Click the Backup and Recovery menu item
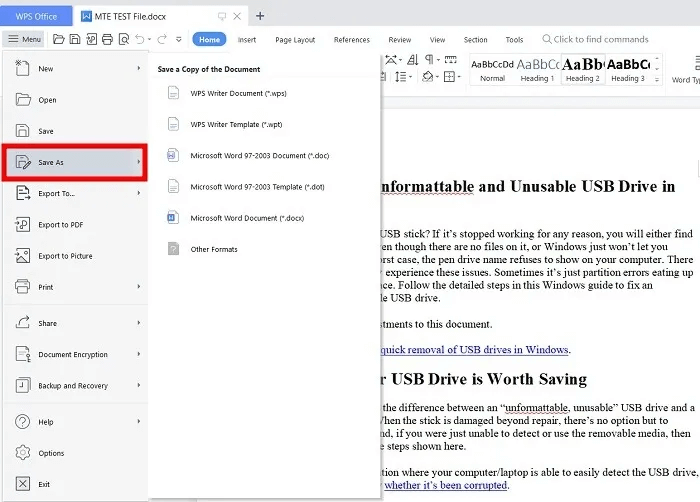 (76, 385)
